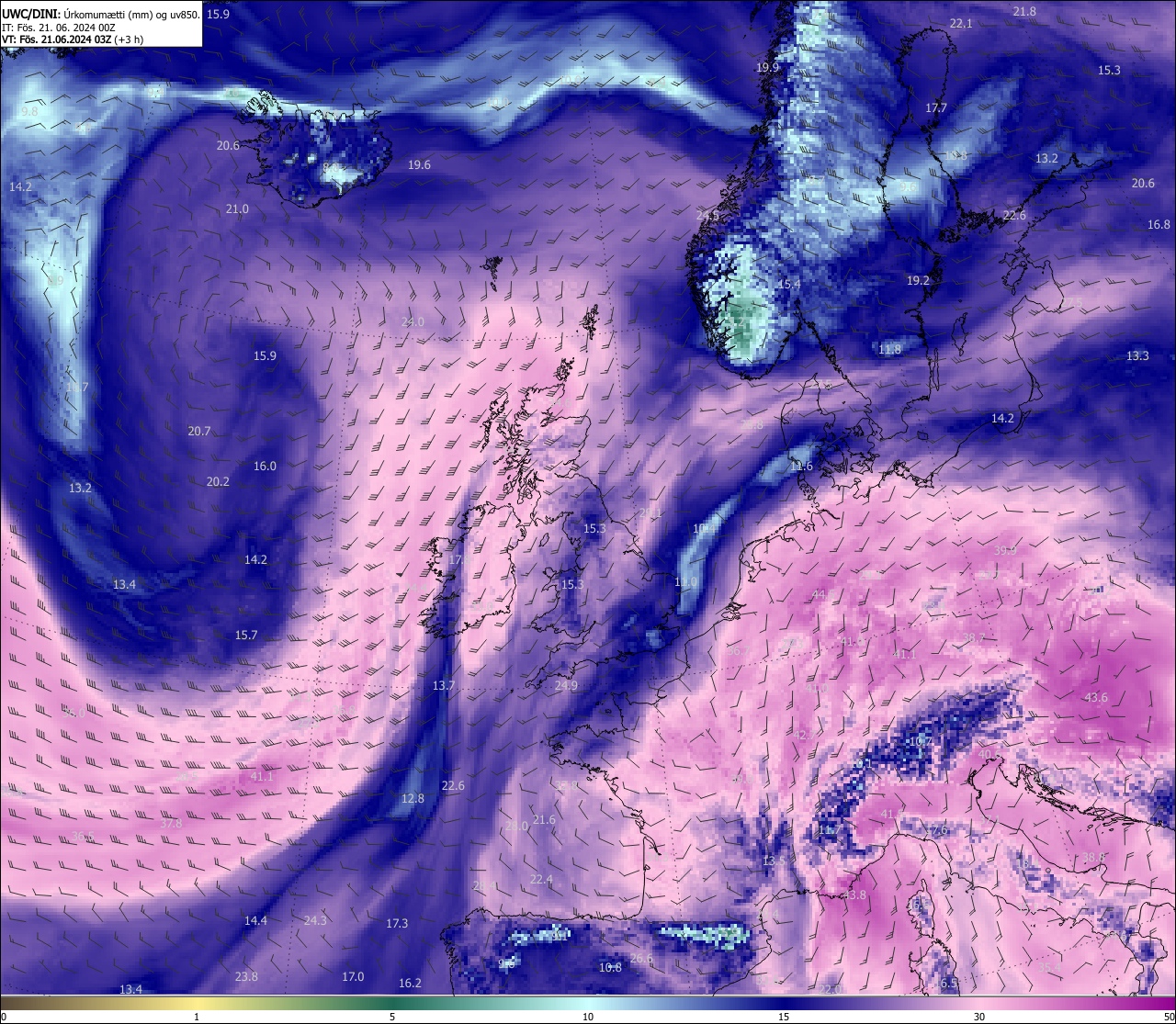Click the map value 17.3

point(397,924)
